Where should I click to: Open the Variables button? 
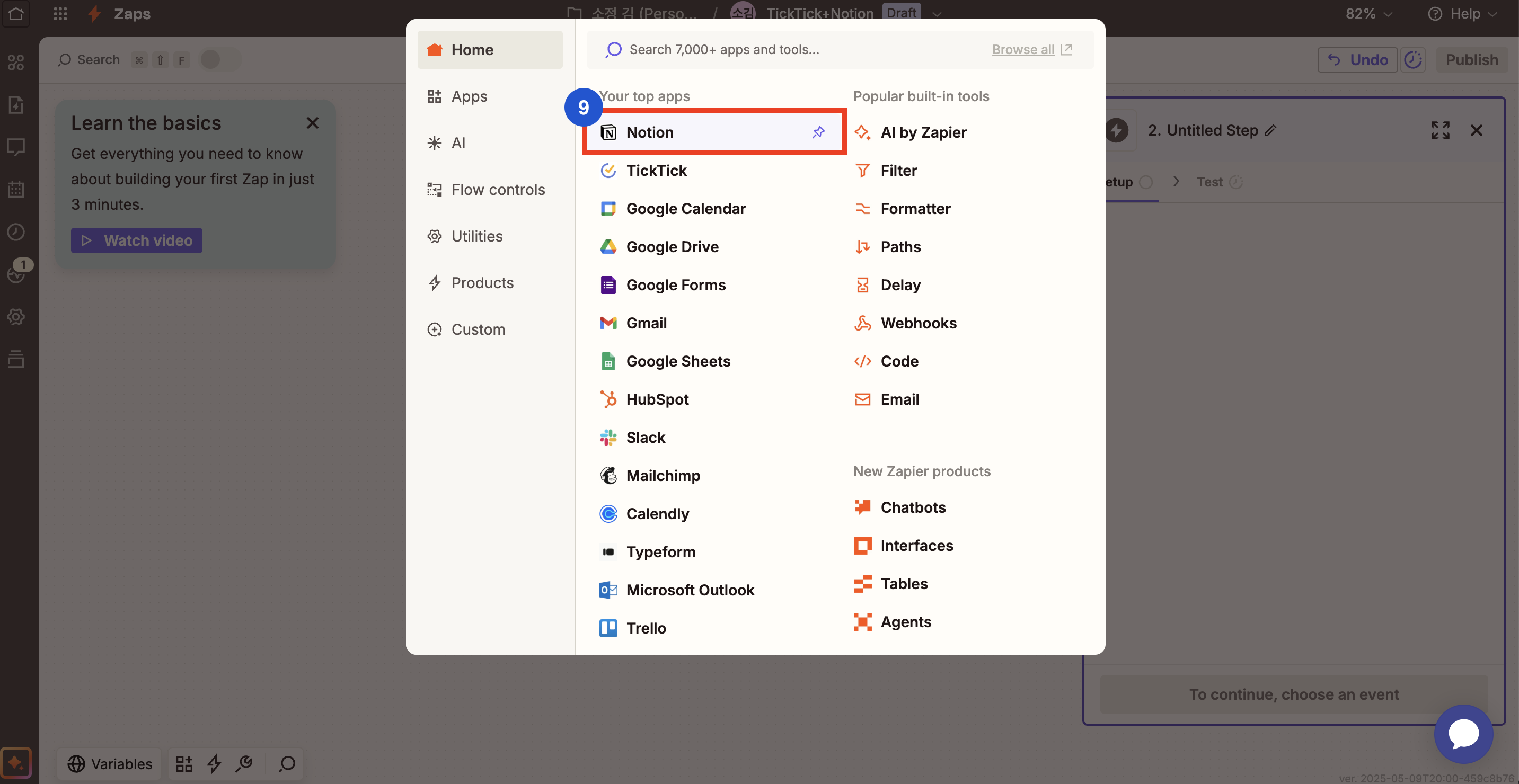pos(110,763)
